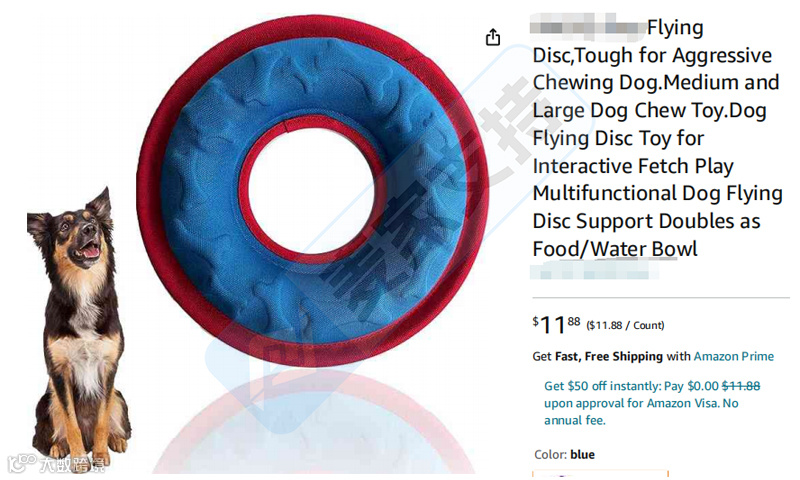Click the watermark logo under the dog
Screen dimensions: 800x480
click(56, 464)
